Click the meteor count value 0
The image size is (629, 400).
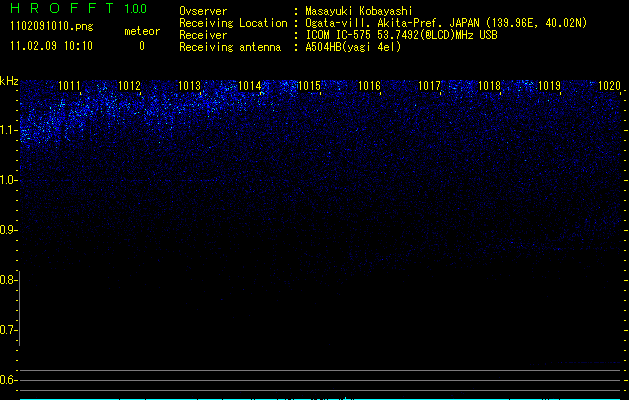coord(142,46)
